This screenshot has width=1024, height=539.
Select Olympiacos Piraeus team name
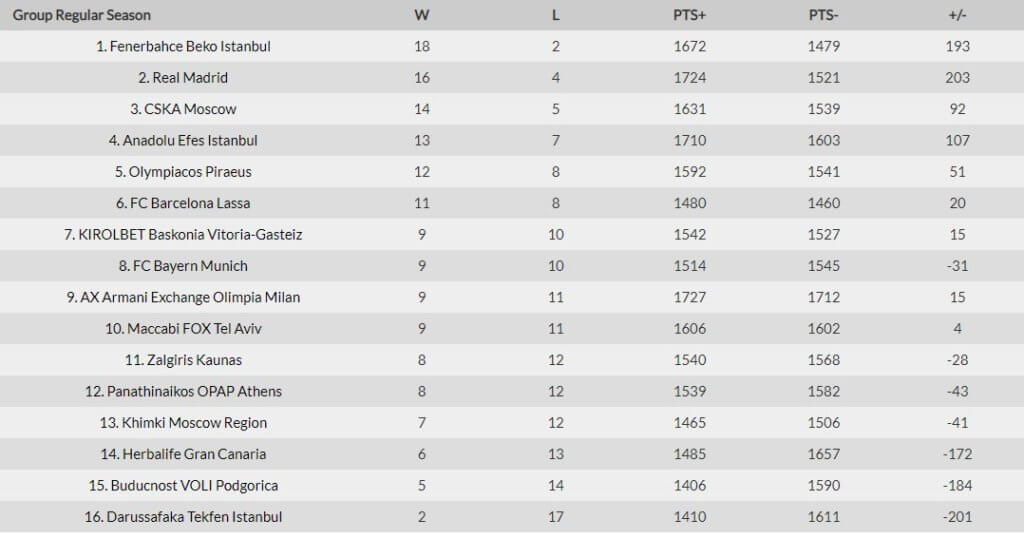(183, 172)
